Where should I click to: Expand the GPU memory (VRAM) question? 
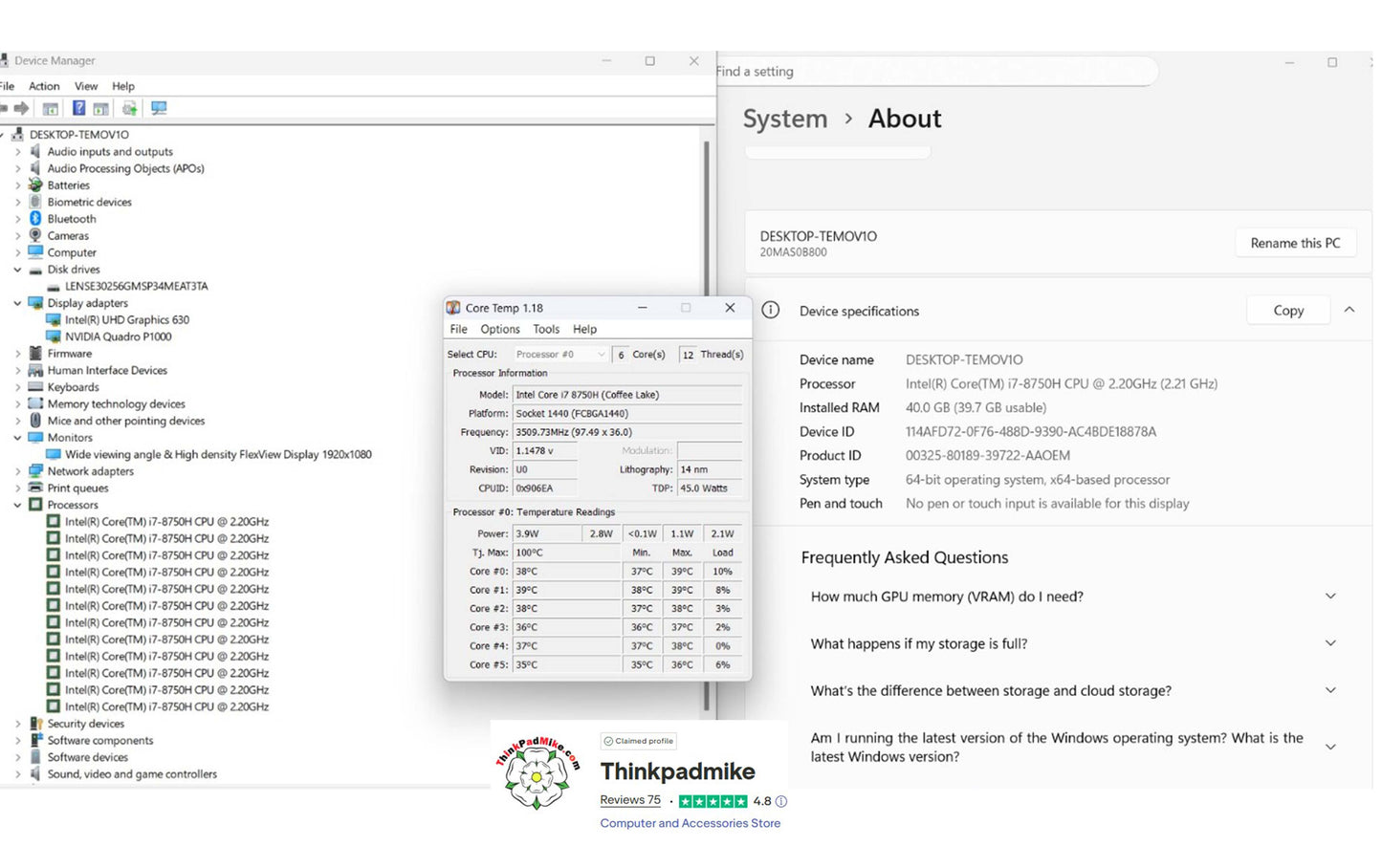1330,597
